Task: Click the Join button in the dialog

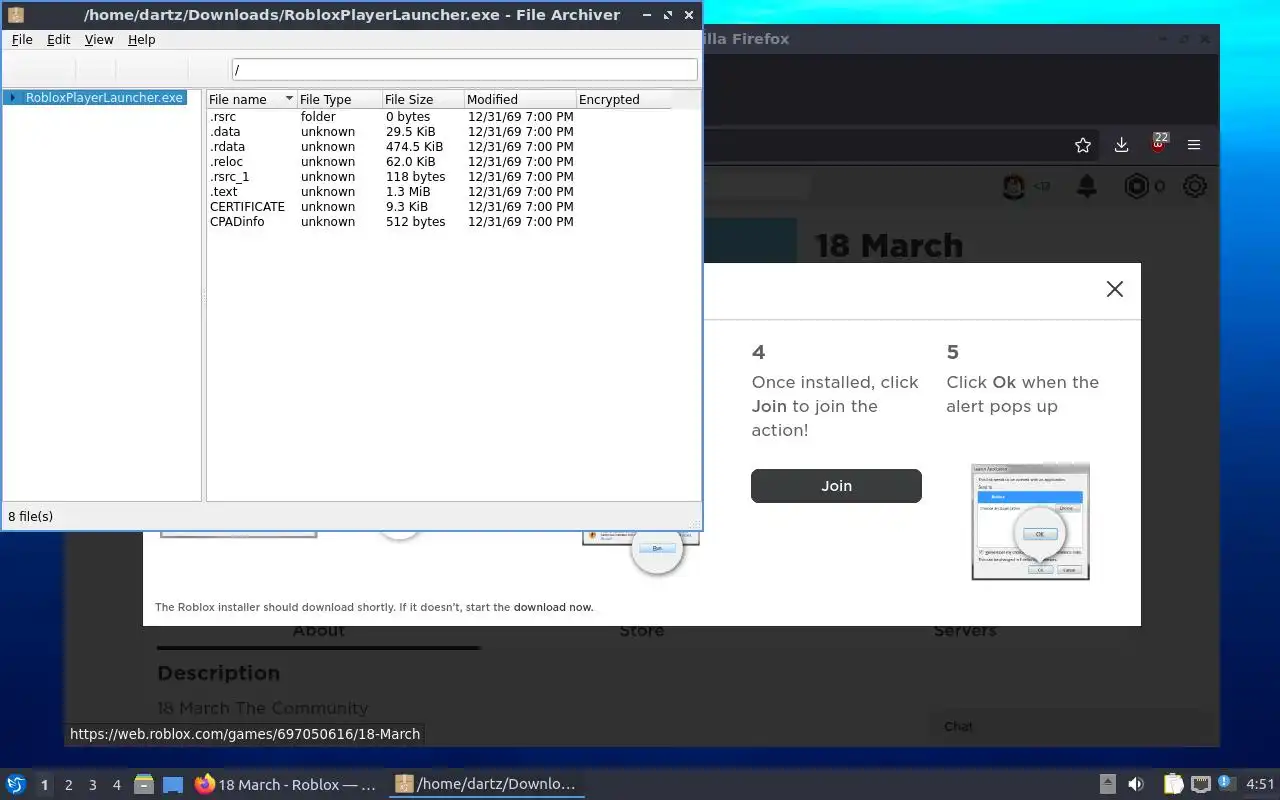Action: pyautogui.click(x=836, y=486)
